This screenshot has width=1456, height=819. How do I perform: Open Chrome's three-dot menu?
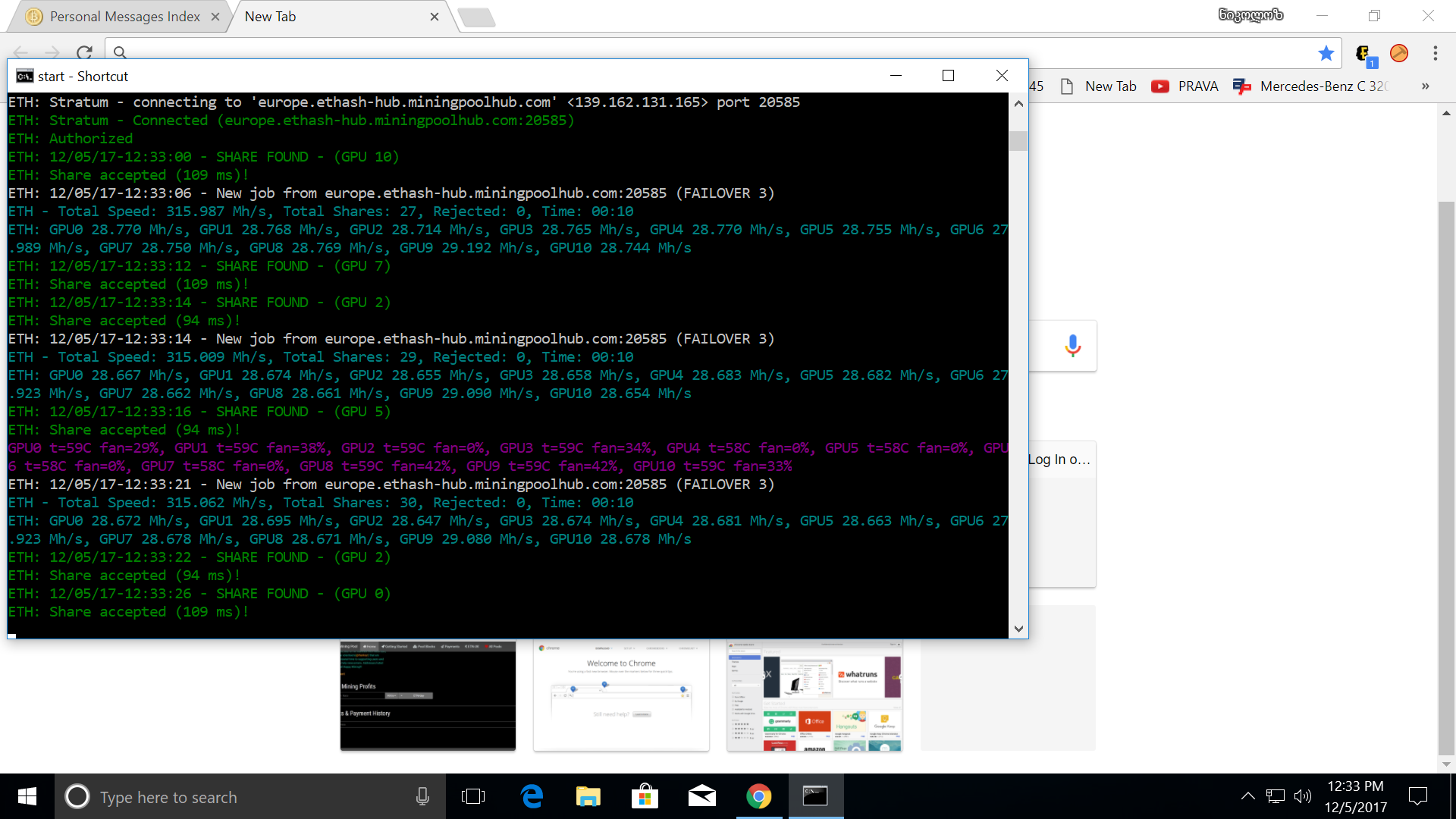click(1435, 53)
